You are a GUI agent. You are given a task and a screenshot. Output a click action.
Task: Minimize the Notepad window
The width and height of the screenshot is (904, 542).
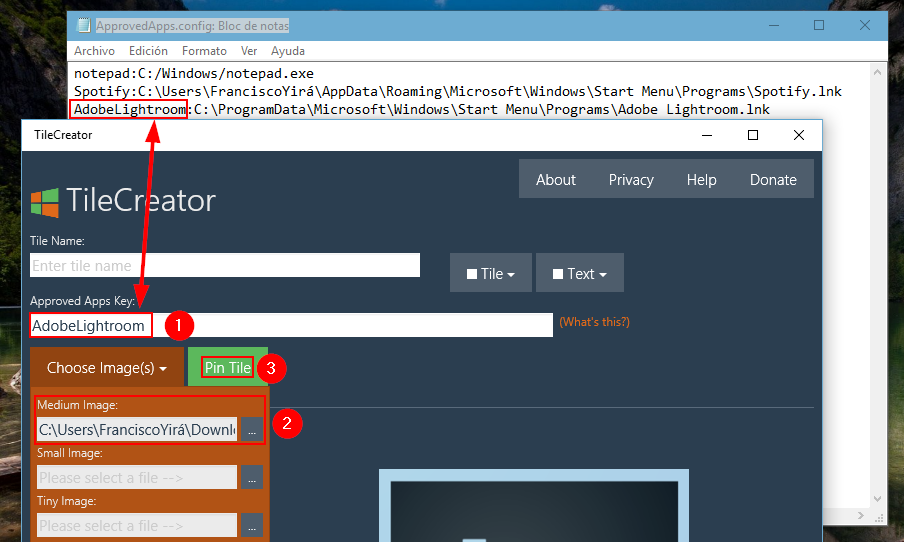point(773,25)
